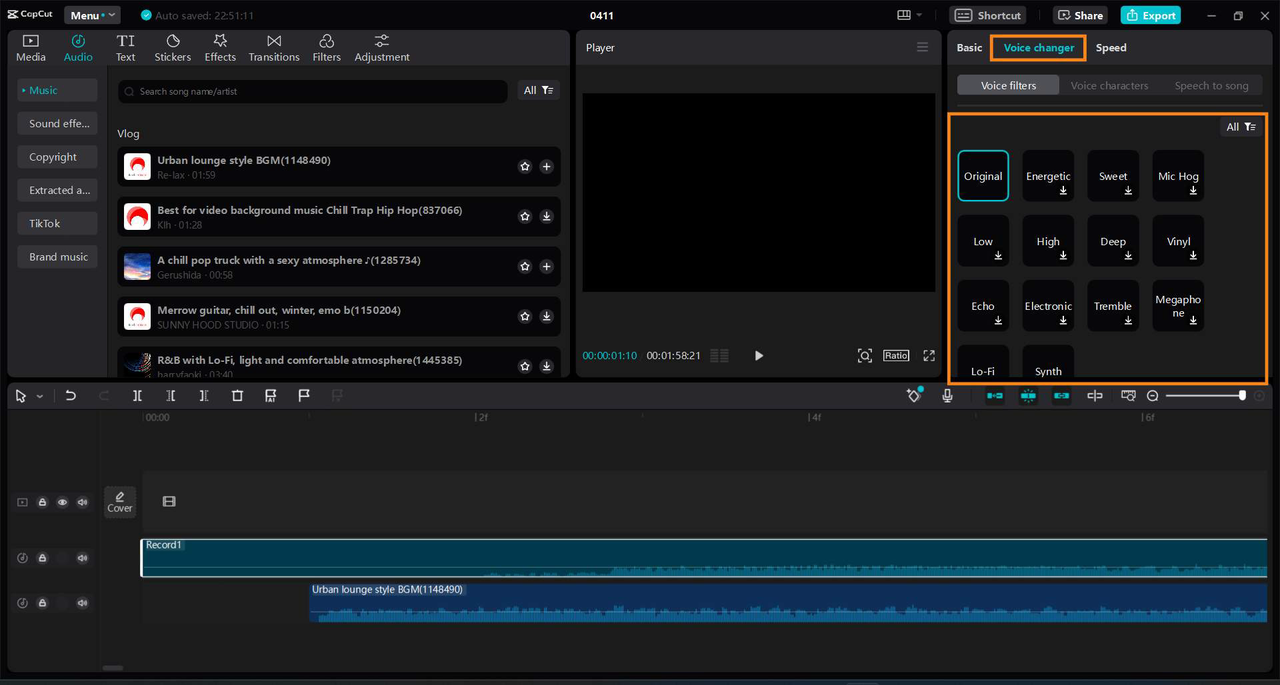Toggle clip linkage
The height and width of the screenshot is (685, 1280).
pyautogui.click(x=1062, y=396)
